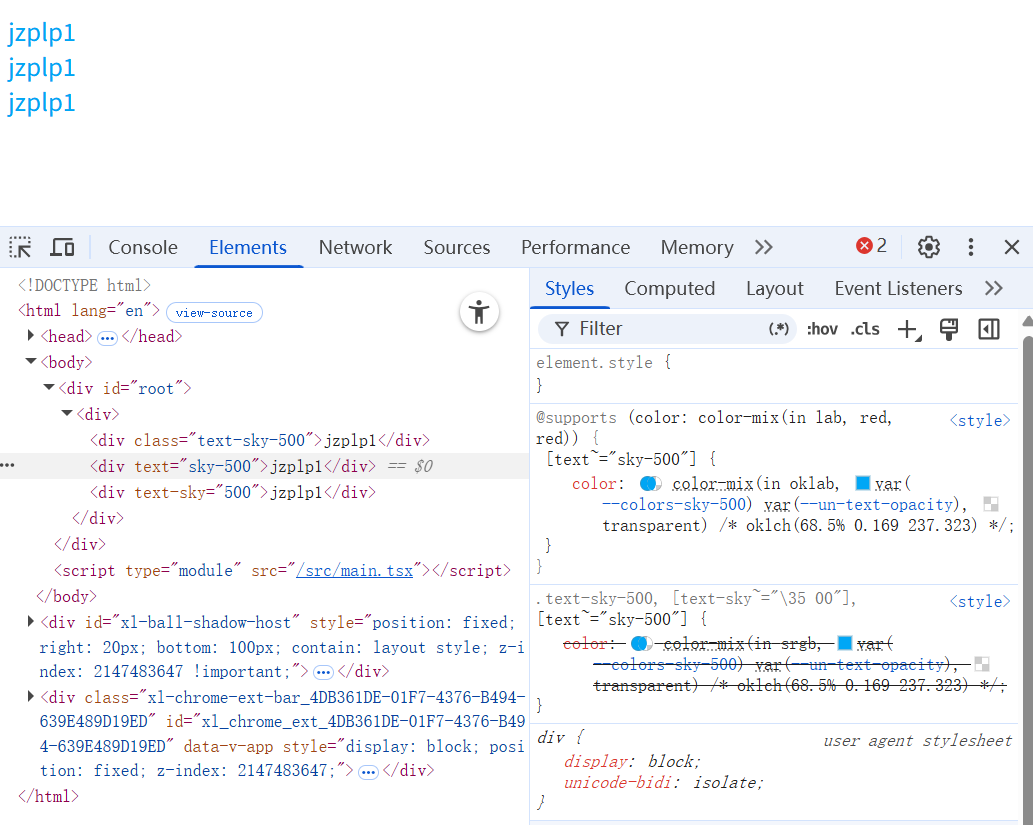Click blue swatch in struck-through srgb rule

click(x=844, y=642)
